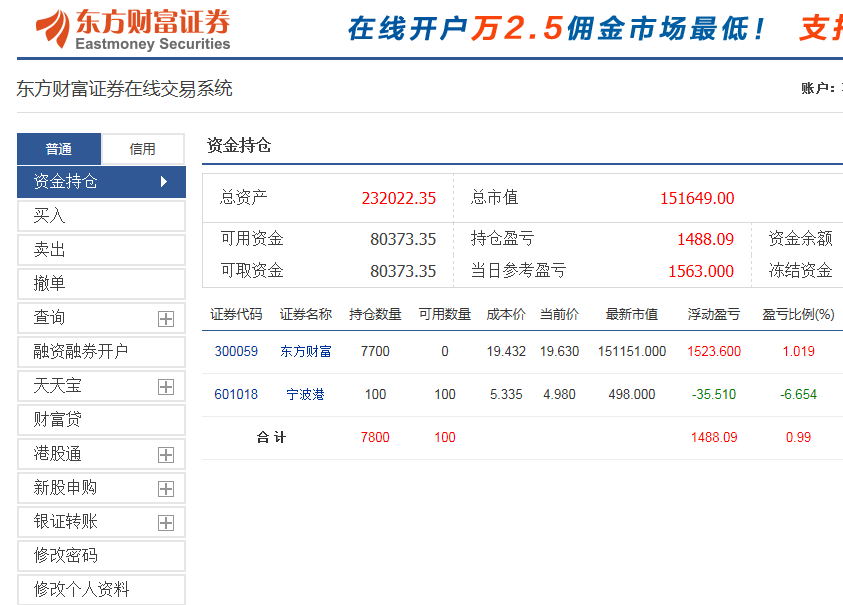Switch to the 信用 account tab

(143, 149)
